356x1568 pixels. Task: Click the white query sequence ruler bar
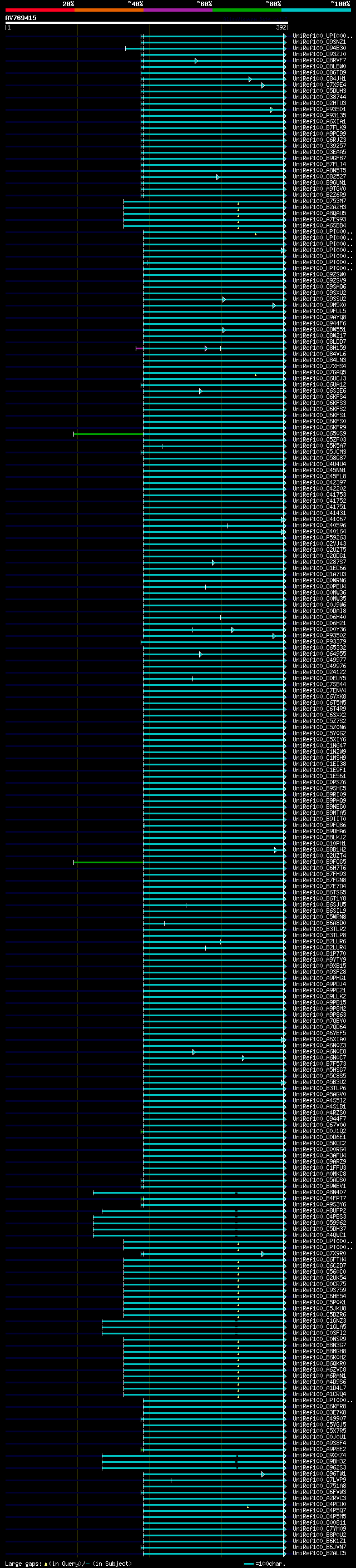click(x=146, y=22)
